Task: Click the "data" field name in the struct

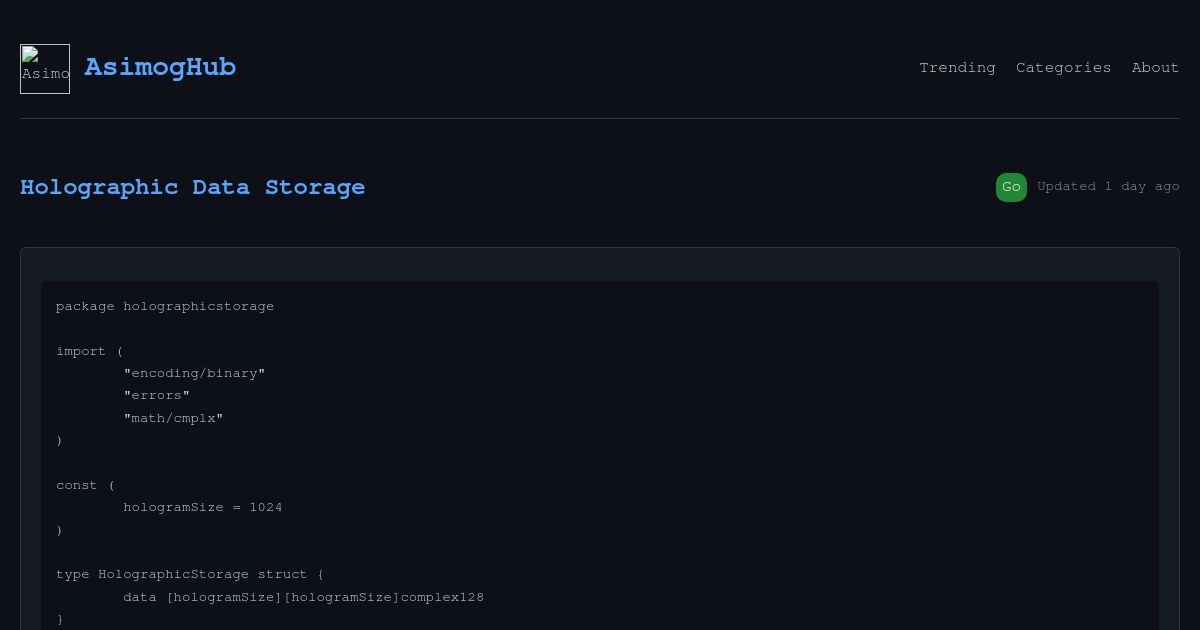Action: (x=140, y=598)
